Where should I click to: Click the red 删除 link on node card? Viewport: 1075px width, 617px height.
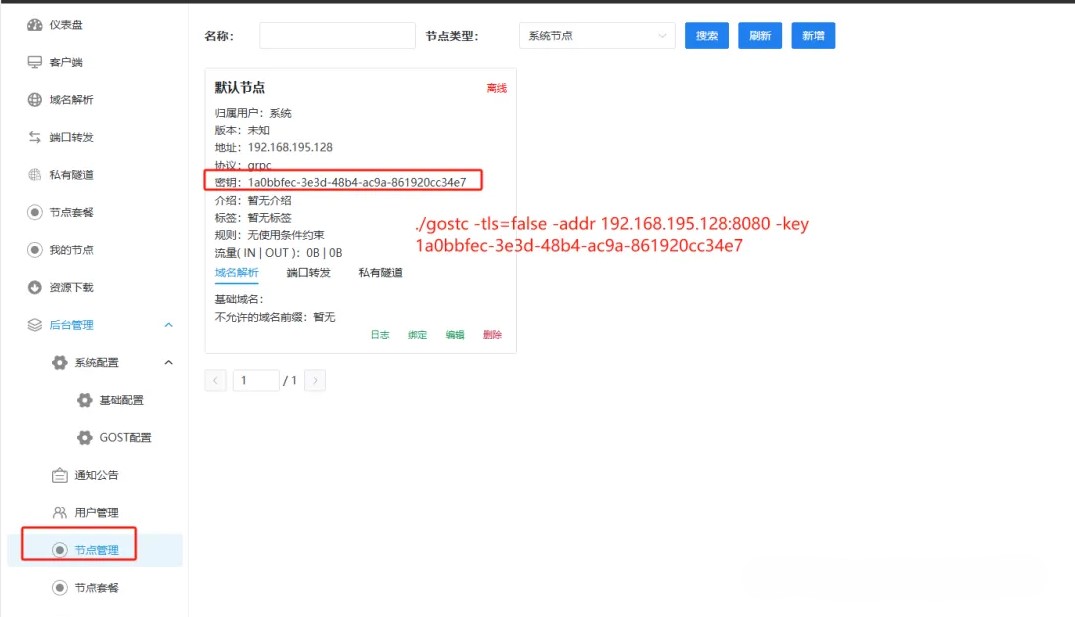coord(492,335)
